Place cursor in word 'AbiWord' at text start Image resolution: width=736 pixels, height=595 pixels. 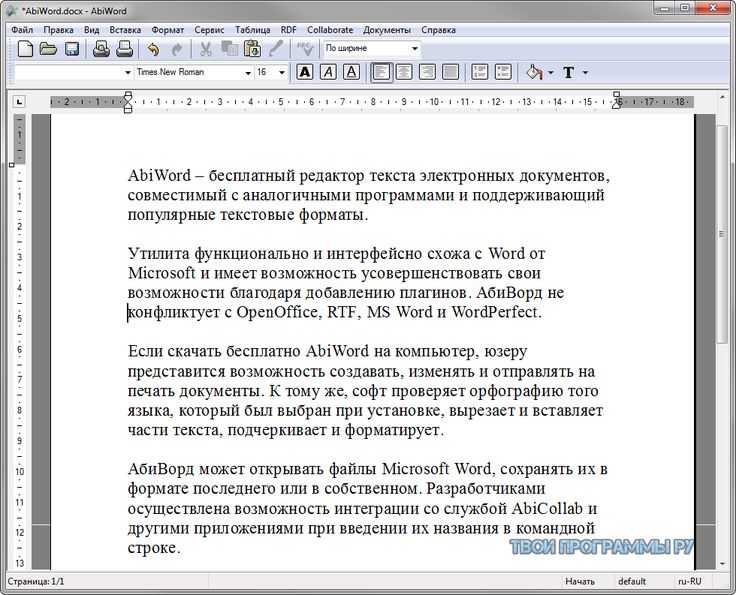[159, 175]
